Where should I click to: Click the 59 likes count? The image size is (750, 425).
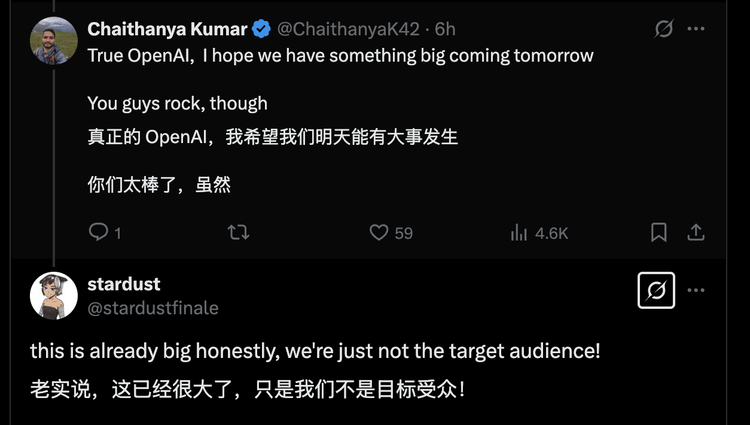coord(404,233)
